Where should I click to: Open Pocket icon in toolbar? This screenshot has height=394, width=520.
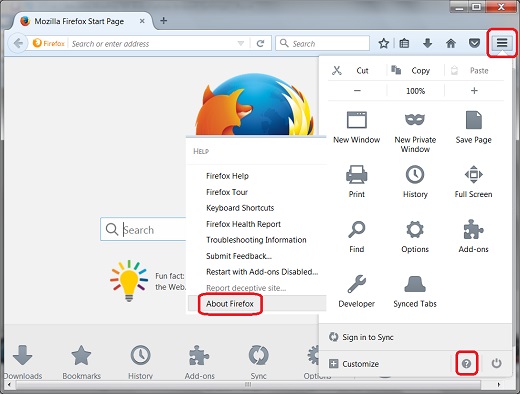[474, 43]
